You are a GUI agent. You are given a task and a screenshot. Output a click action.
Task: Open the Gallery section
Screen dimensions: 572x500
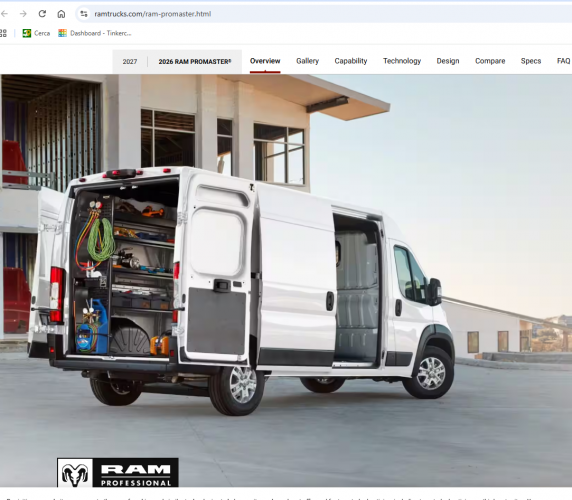click(308, 61)
